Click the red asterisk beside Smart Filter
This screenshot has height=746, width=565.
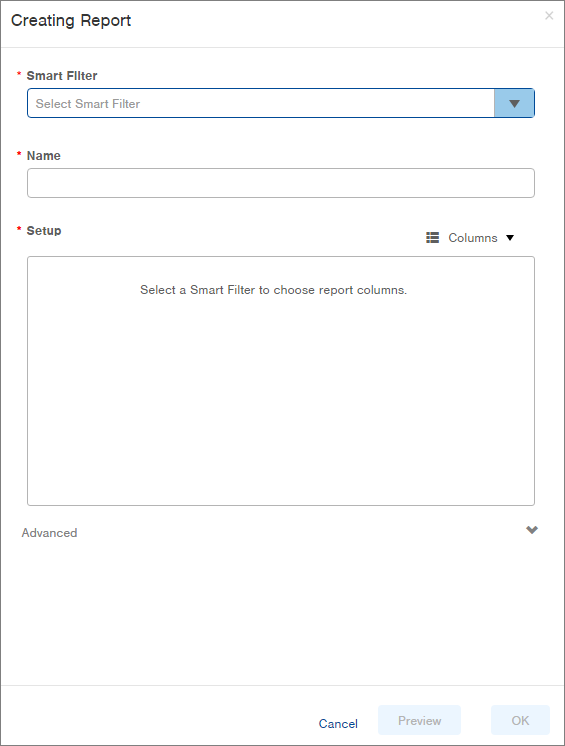(x=19, y=74)
